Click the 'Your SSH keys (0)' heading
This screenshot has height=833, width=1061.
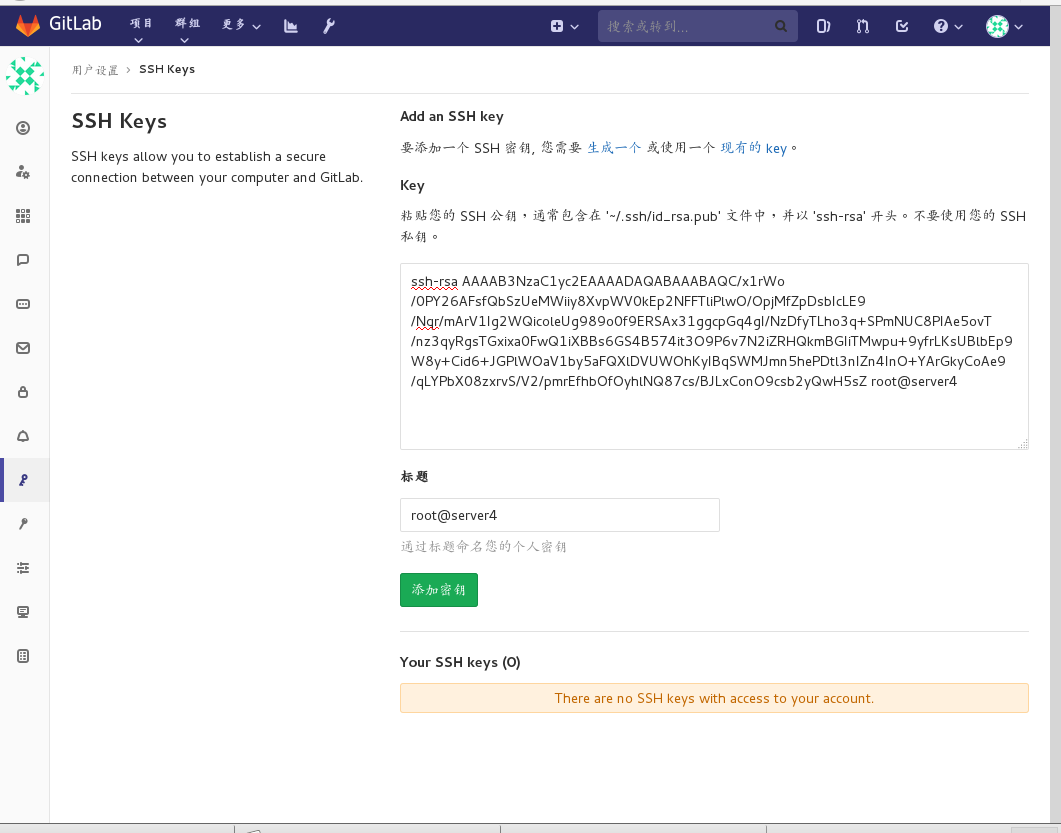click(x=460, y=662)
